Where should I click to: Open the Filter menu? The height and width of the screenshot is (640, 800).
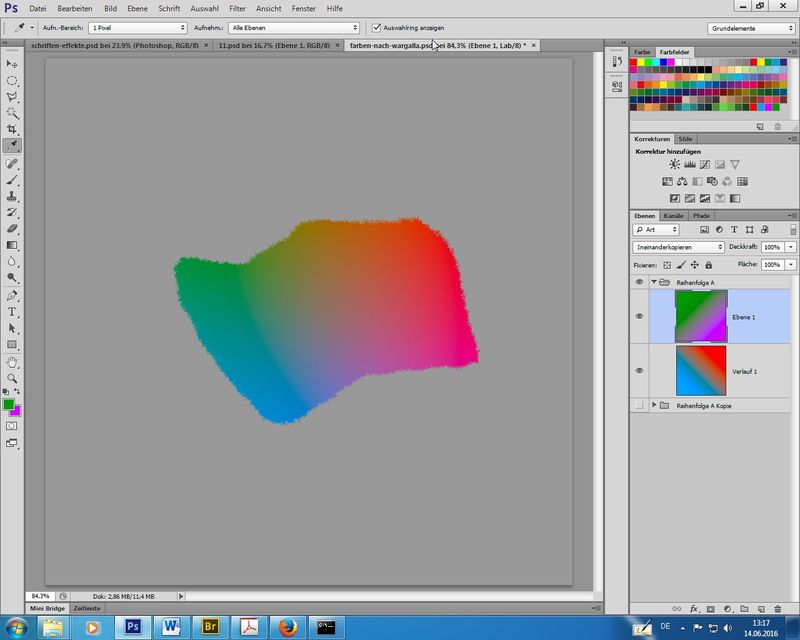(x=237, y=8)
